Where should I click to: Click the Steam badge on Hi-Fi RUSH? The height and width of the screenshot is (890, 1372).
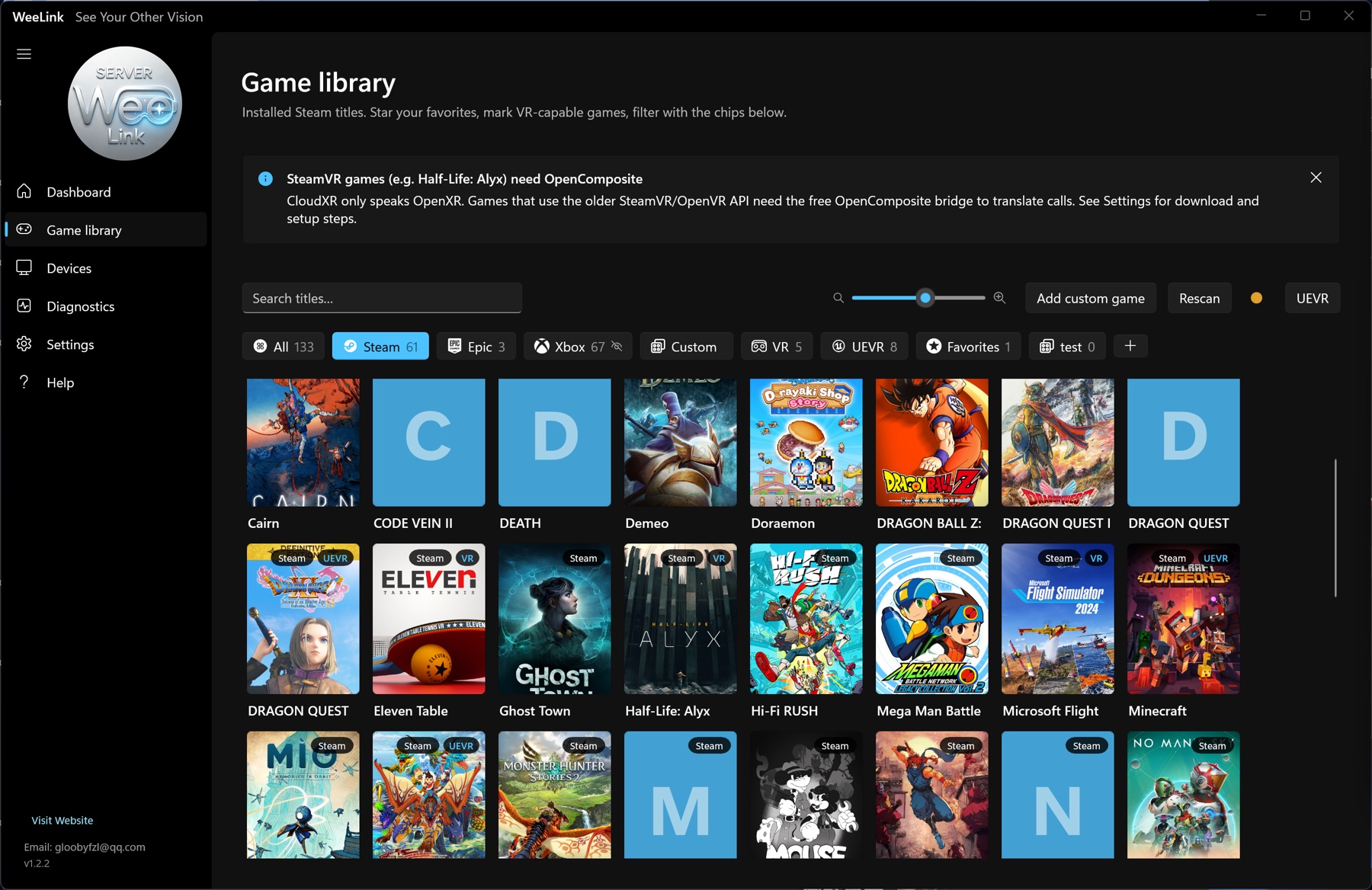point(835,559)
